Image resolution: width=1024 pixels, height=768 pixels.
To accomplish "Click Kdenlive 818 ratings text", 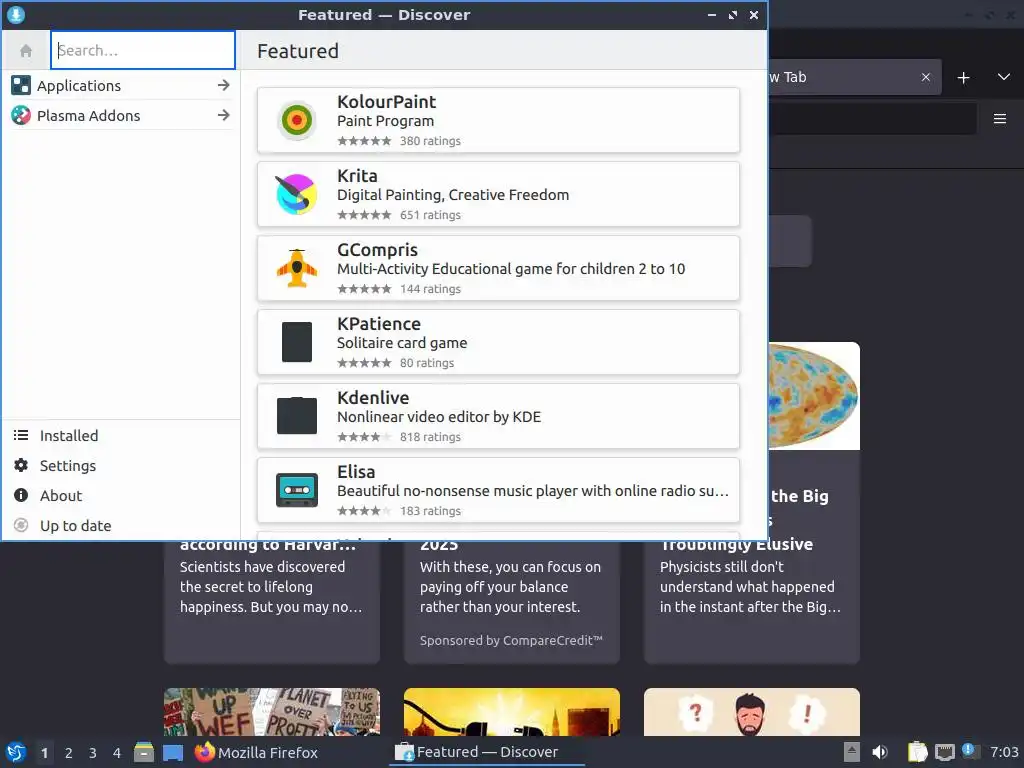I will coord(430,437).
